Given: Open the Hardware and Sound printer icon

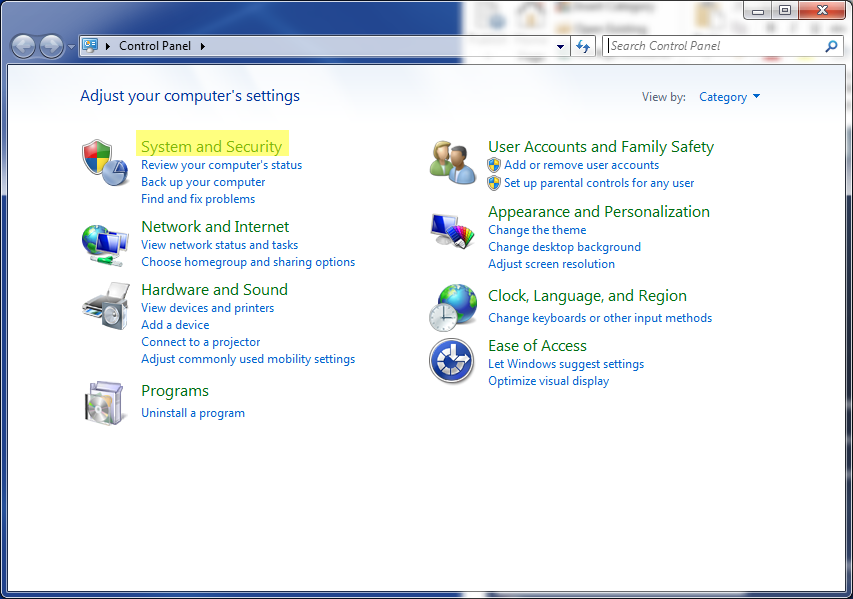Looking at the screenshot, I should [106, 306].
